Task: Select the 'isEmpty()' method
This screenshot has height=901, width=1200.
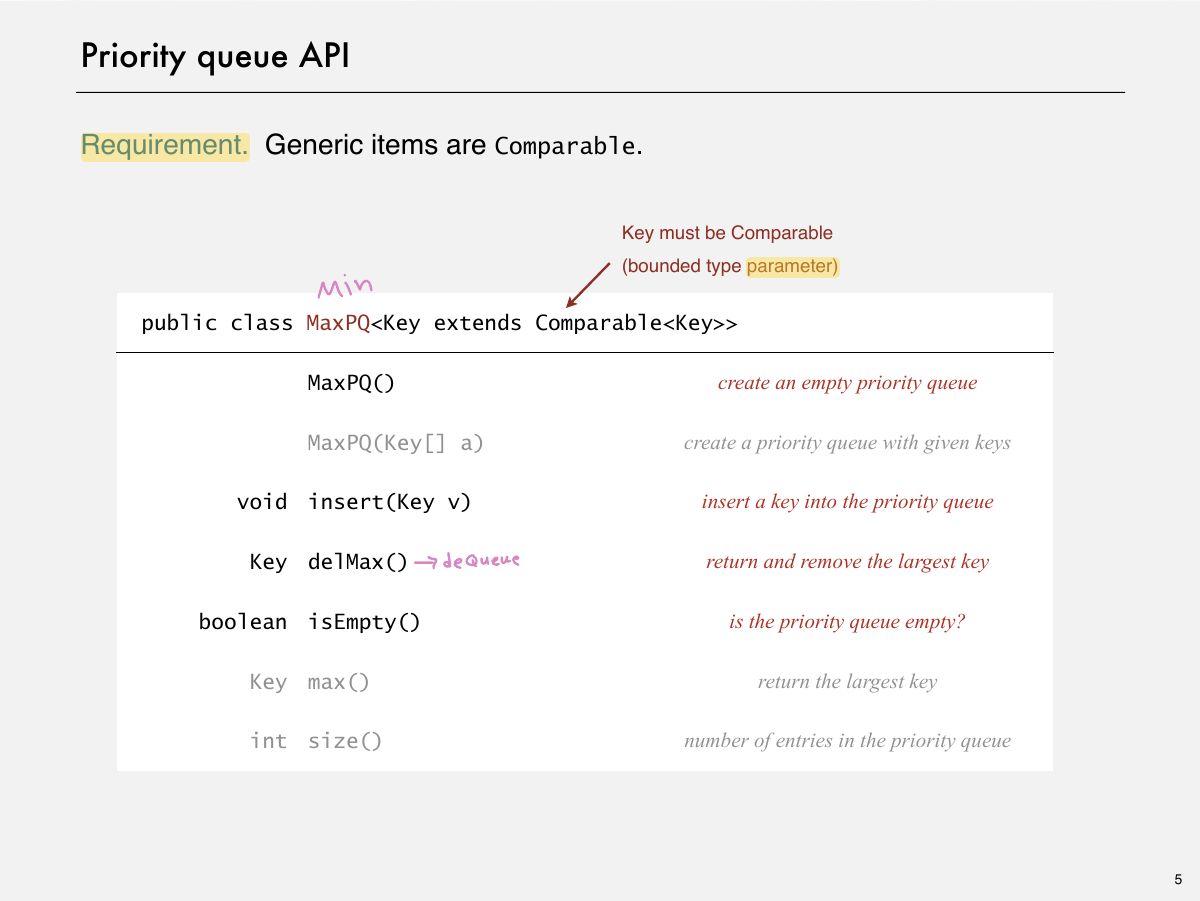Action: coord(364,622)
